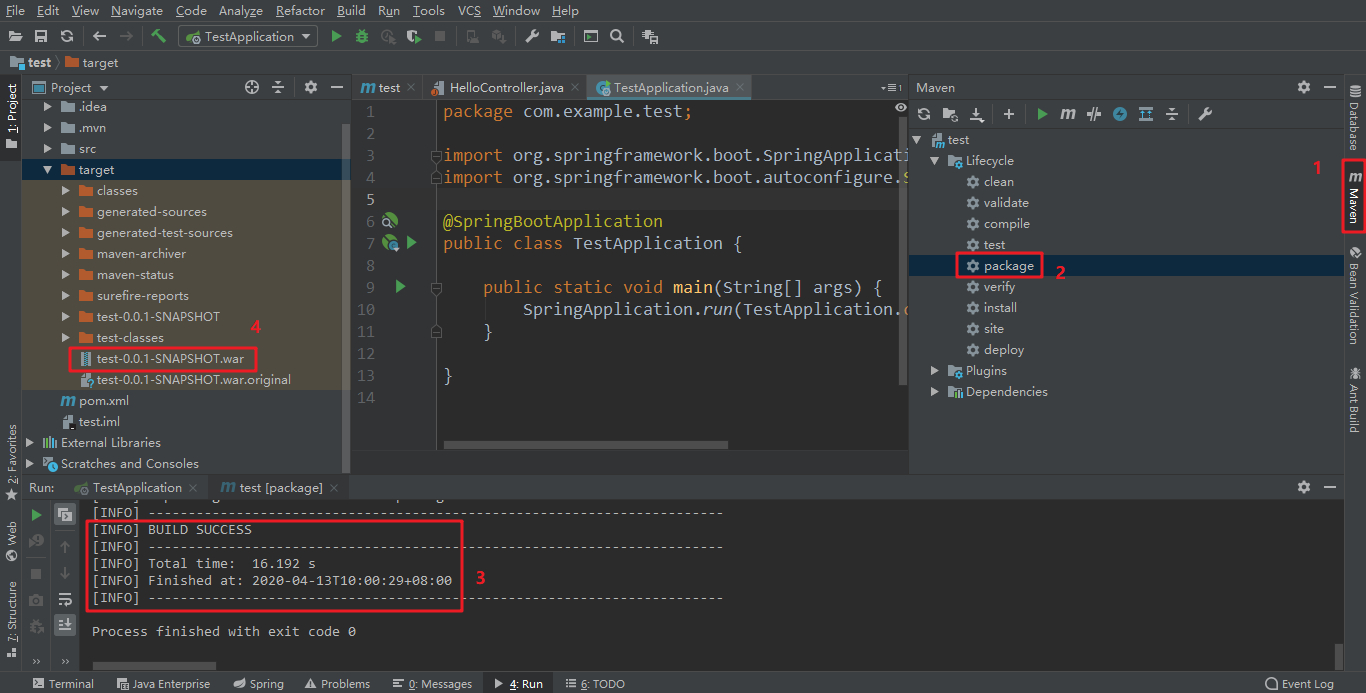Select the install lifecycle goal
The image size is (1366, 693).
click(x=1000, y=308)
